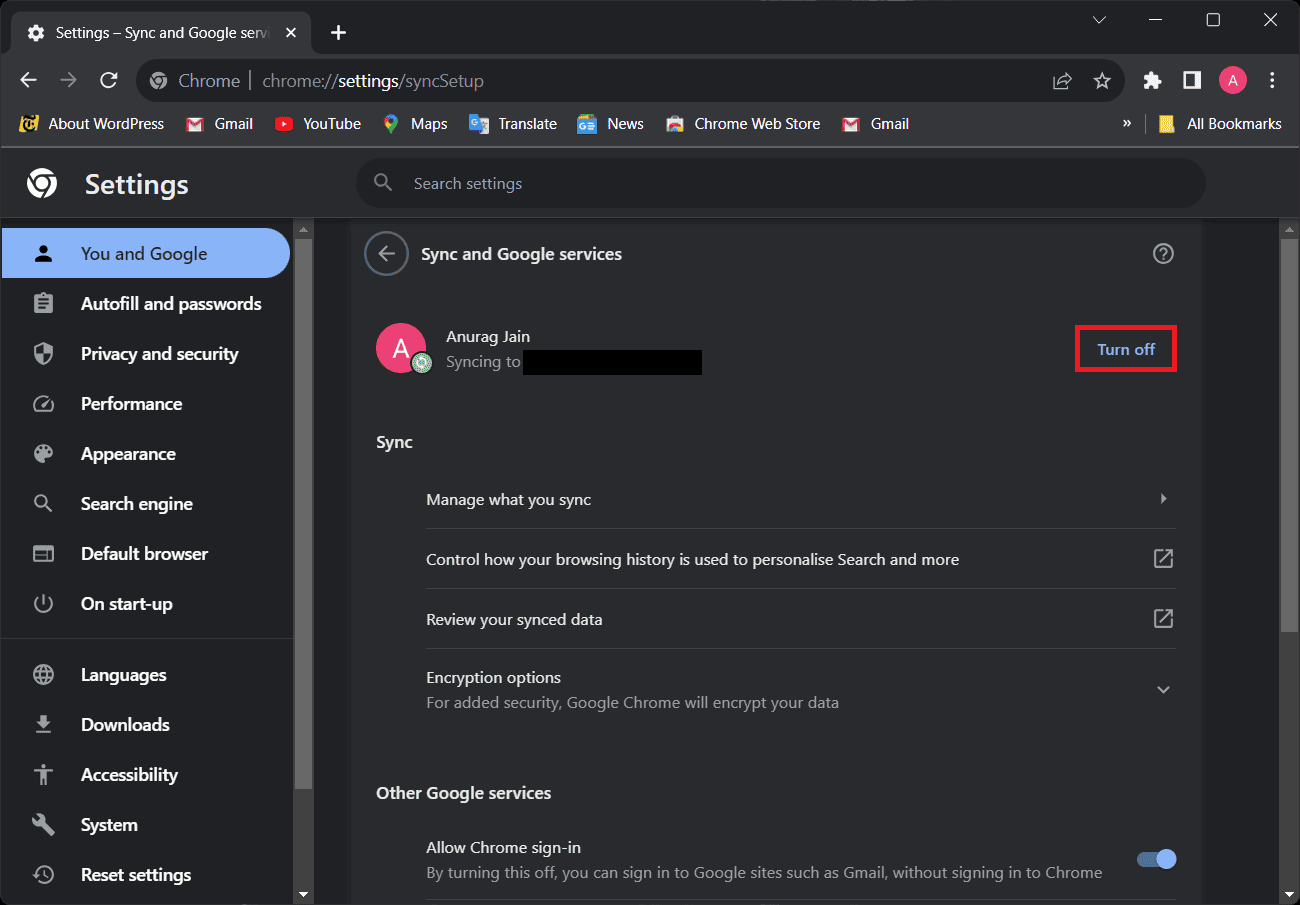This screenshot has height=905, width=1300.
Task: Focus the Search settings input field
Action: (780, 184)
